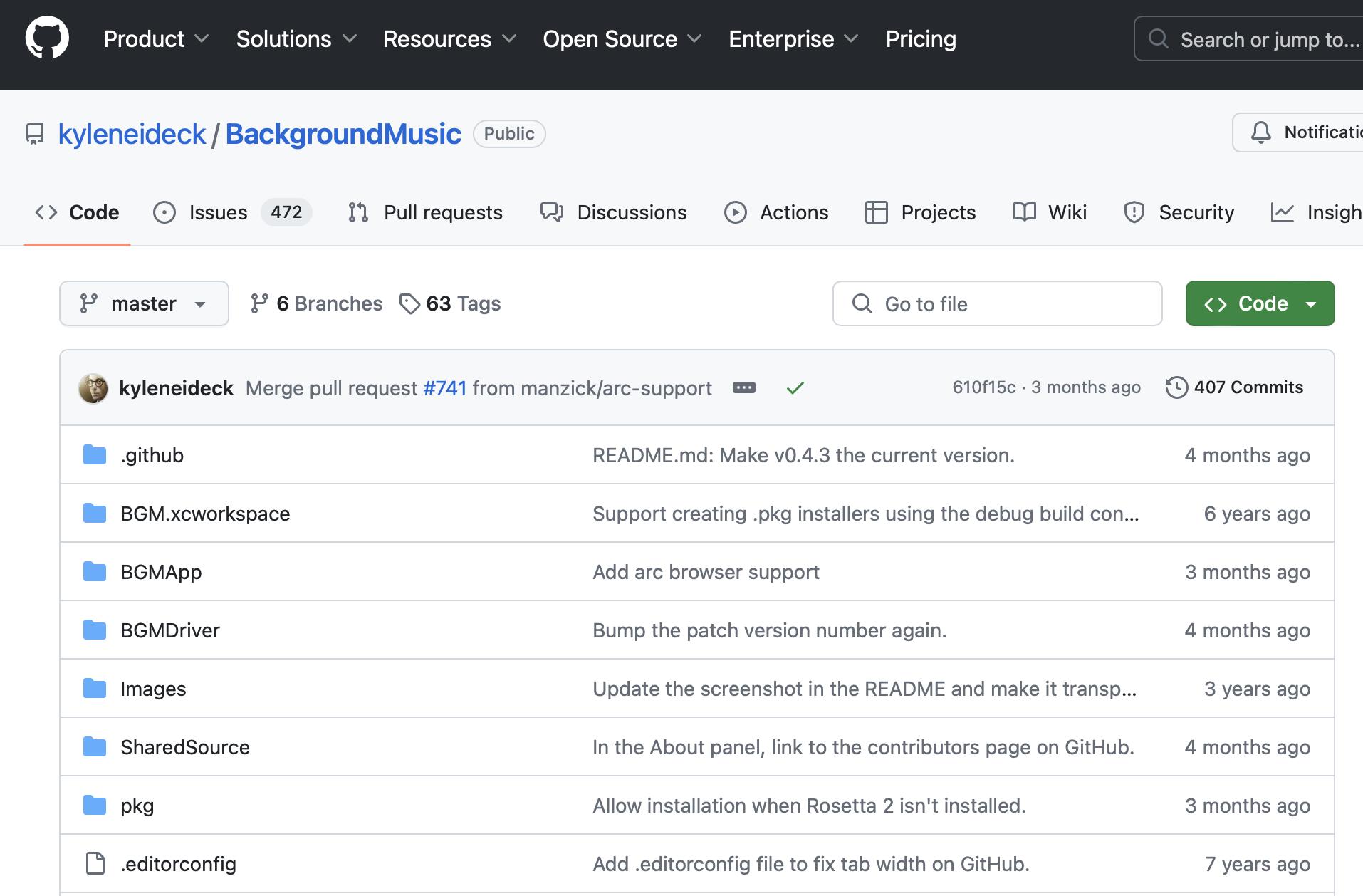Click '6 years ago' in the BGM.xcworkspace row

tap(1257, 514)
